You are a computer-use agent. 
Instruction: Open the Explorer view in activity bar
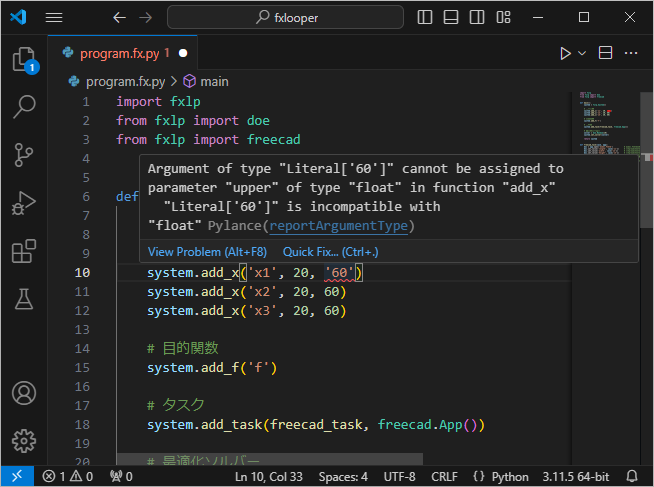click(x=24, y=60)
